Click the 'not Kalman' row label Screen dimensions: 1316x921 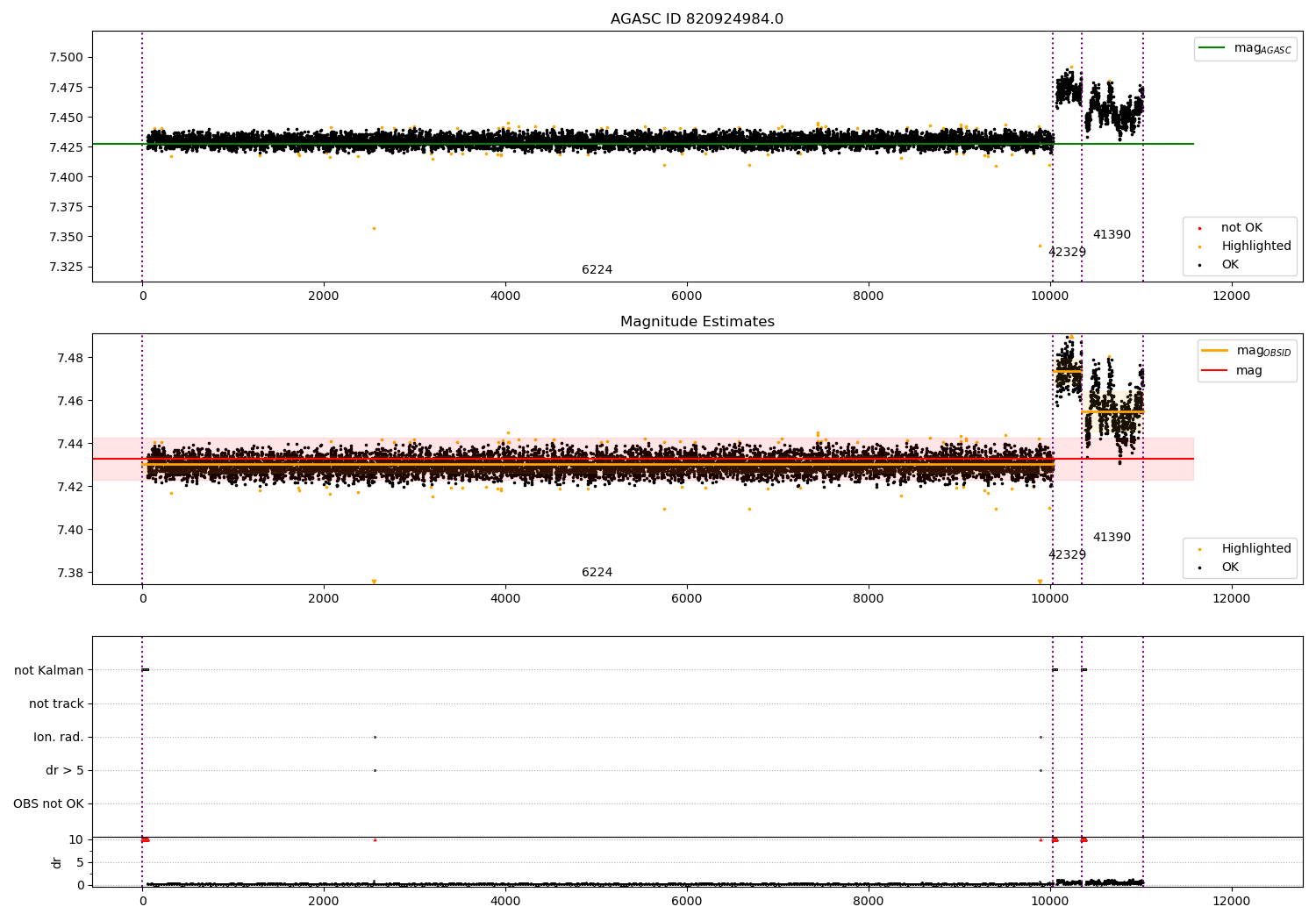tap(49, 671)
